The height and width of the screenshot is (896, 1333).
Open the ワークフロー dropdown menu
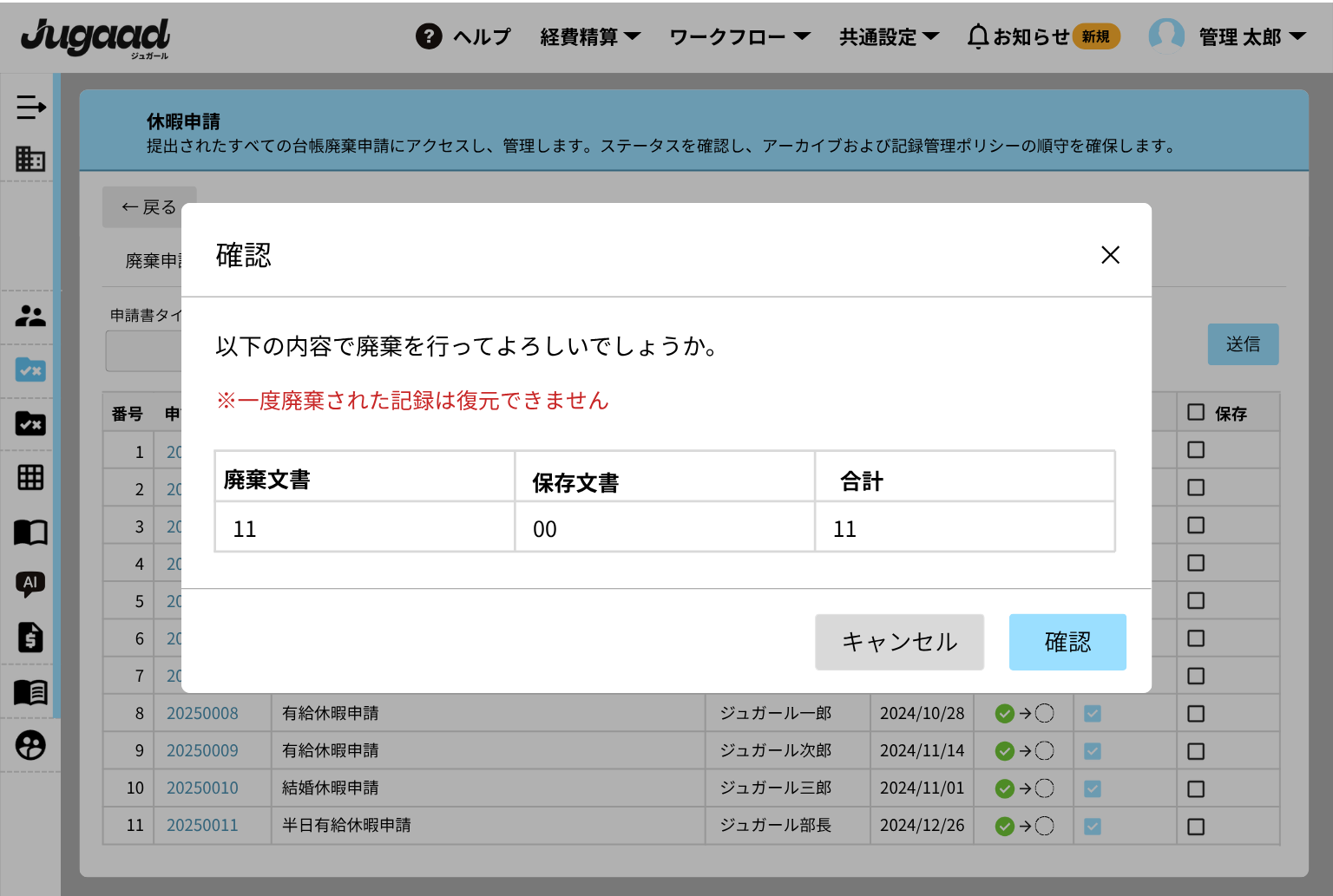pos(739,36)
